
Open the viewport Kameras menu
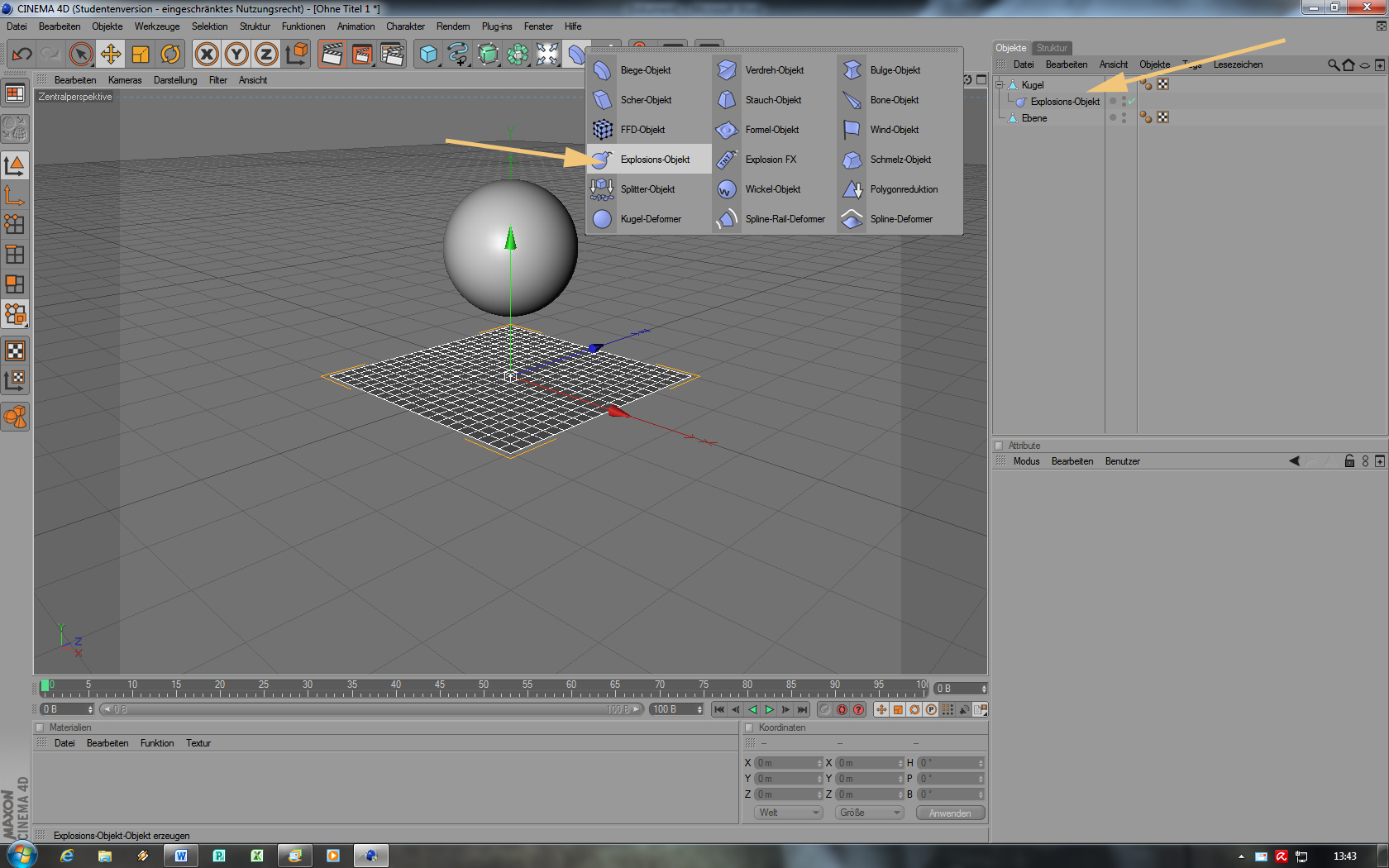pos(125,80)
